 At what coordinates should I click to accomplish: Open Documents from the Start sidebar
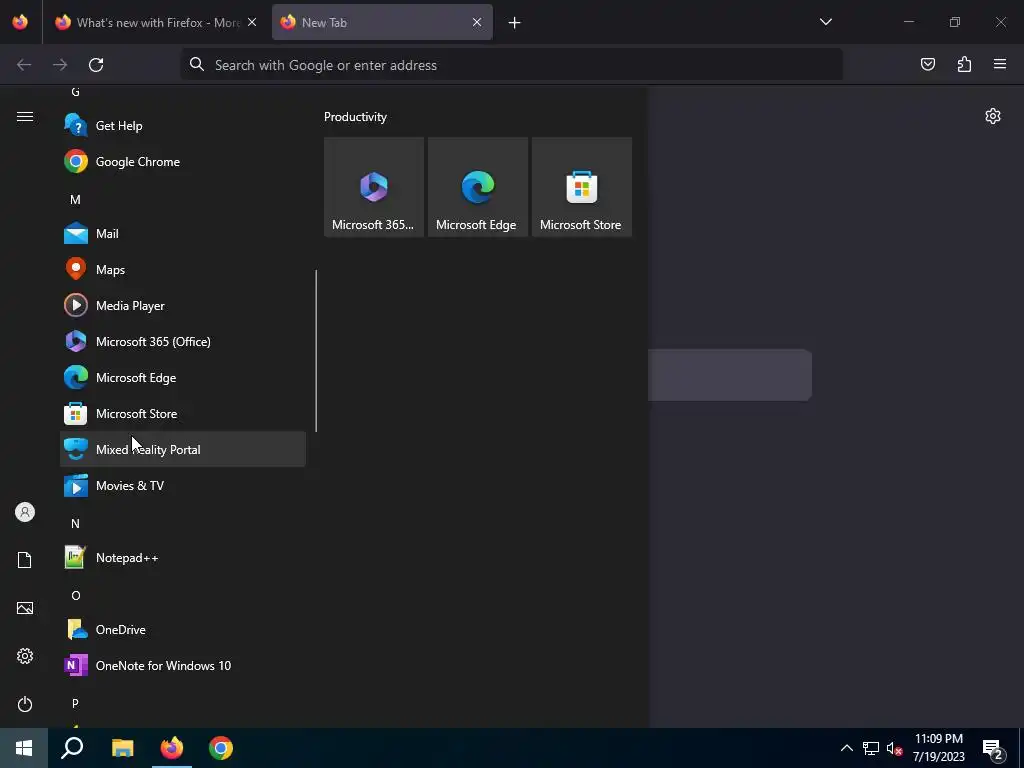click(25, 560)
